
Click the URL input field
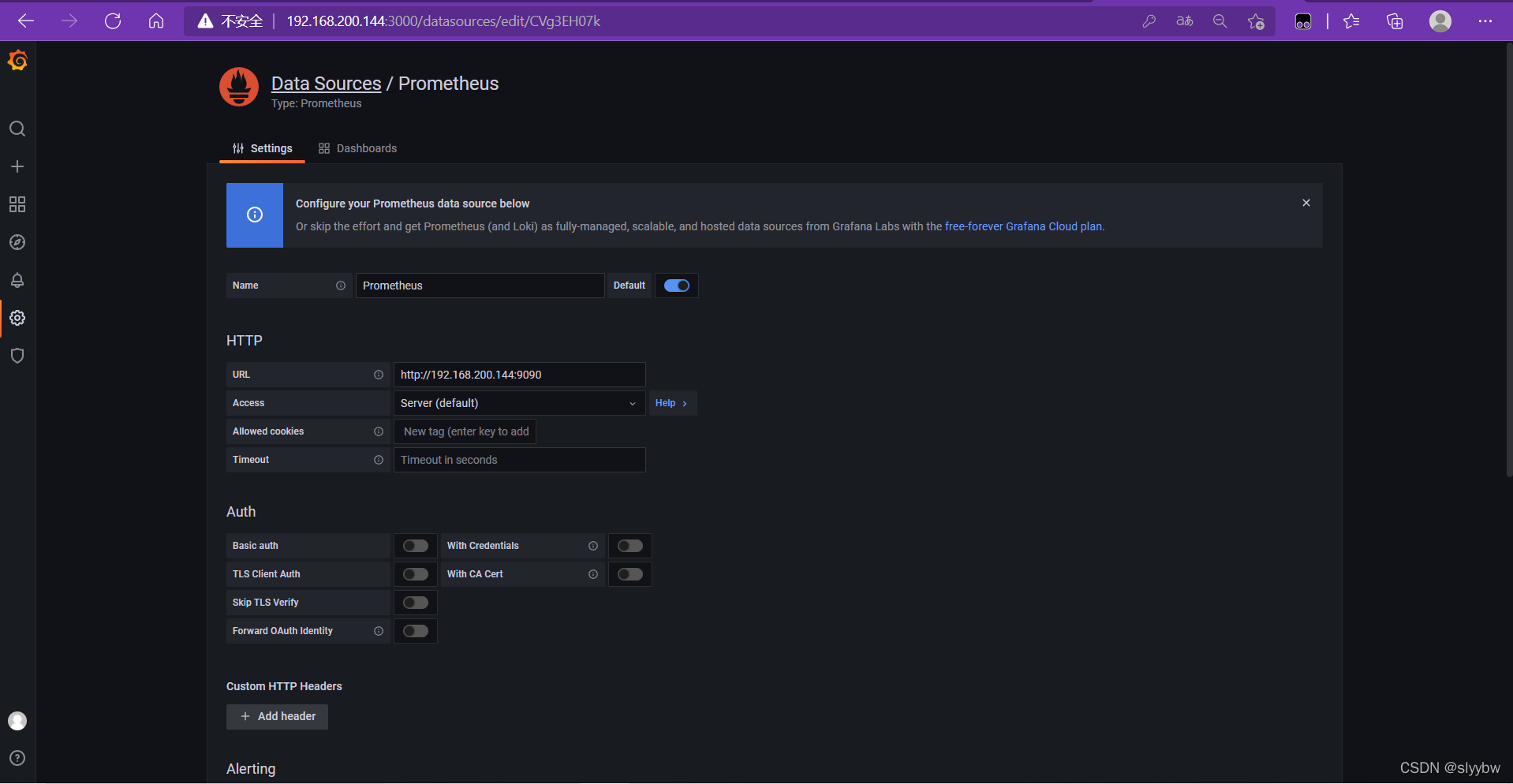click(x=520, y=375)
